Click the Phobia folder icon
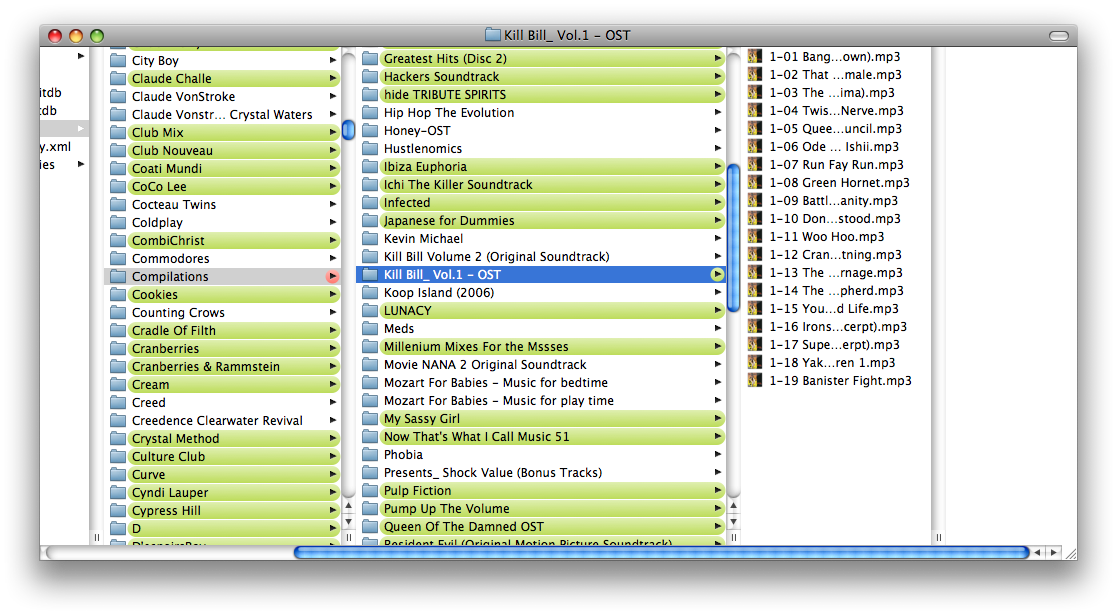 coord(370,455)
